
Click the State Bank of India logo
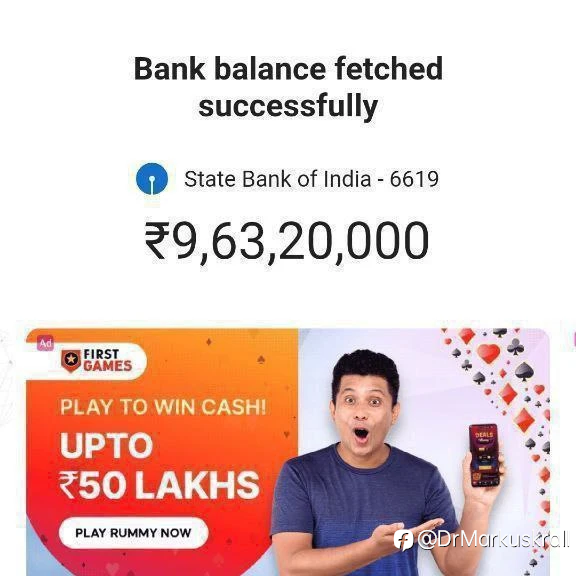tap(152, 179)
